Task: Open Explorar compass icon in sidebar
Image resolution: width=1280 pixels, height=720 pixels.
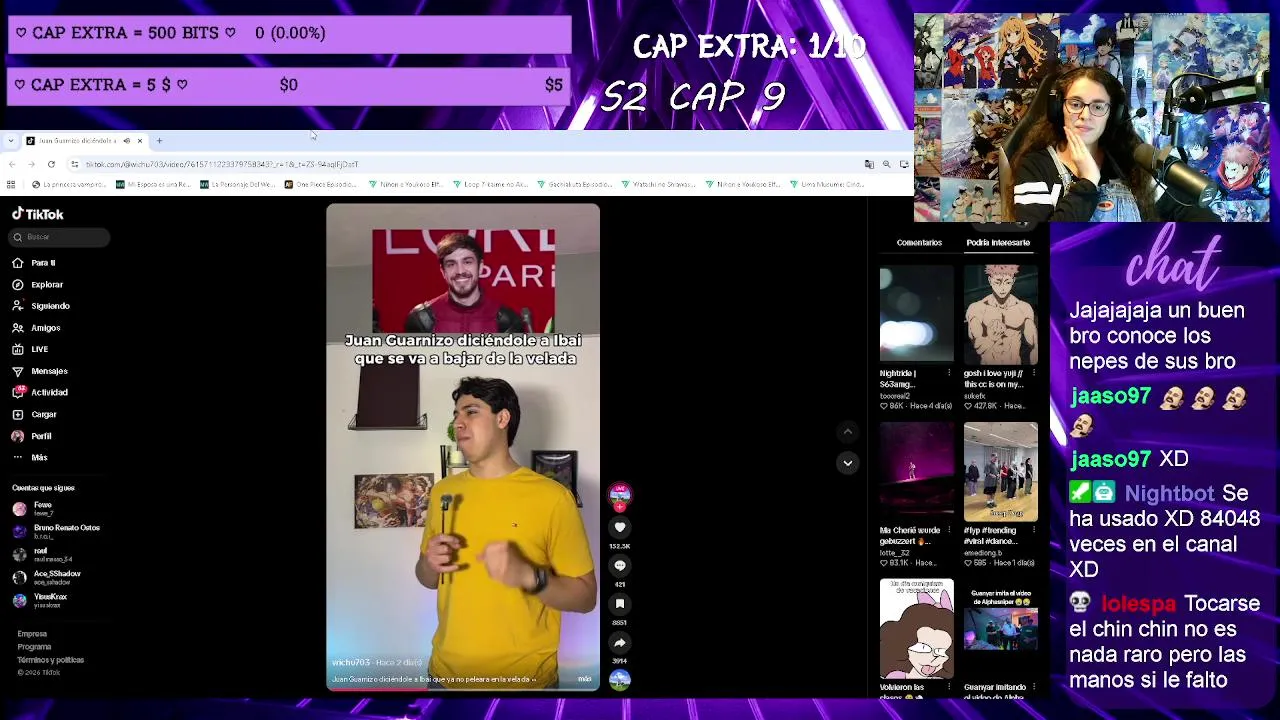Action: [x=18, y=284]
